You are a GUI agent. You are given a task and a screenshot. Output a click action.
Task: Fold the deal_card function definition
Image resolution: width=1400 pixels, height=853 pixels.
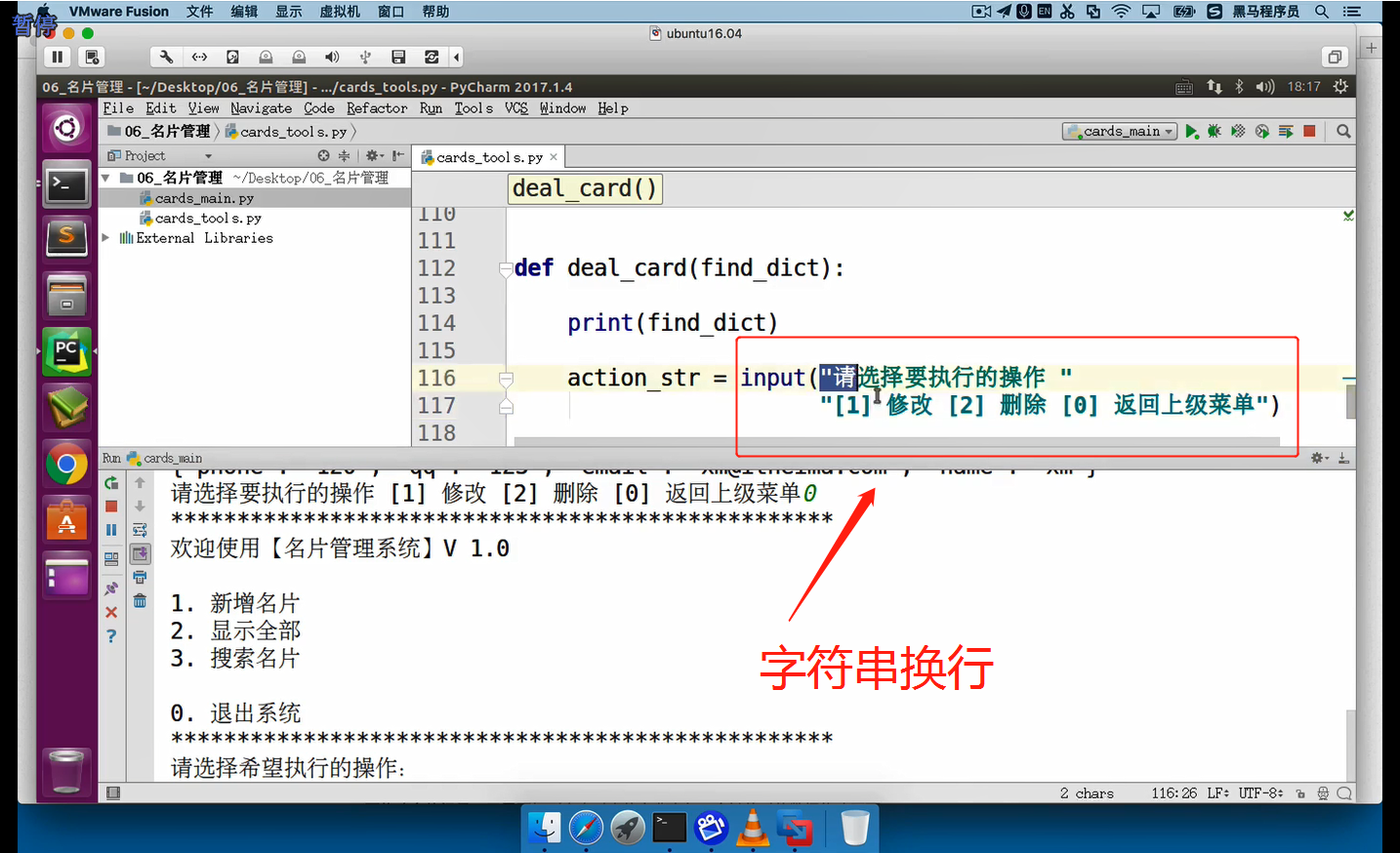[x=506, y=268]
